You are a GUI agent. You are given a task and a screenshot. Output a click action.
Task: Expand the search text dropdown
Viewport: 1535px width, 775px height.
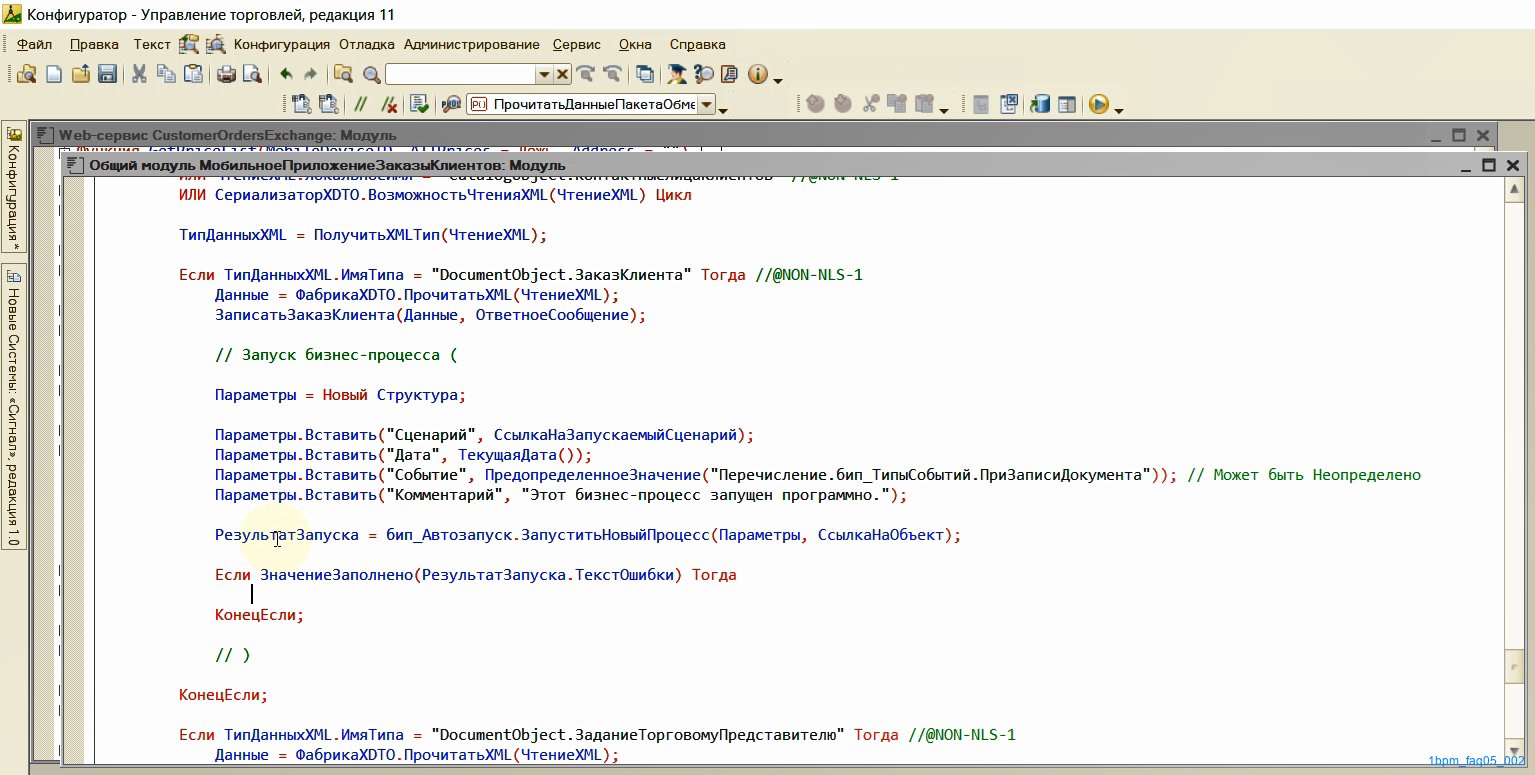tap(544, 74)
